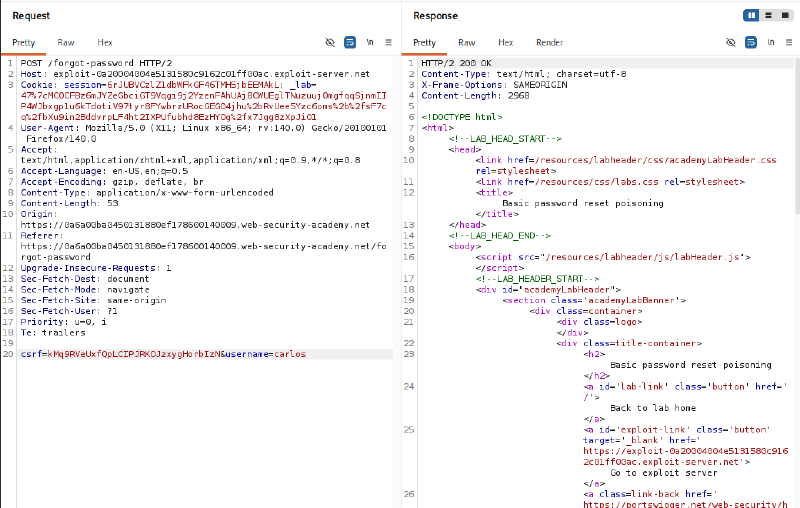Click the Response panel vertical scrollbar
The width and height of the screenshot is (800, 508).
click(797, 135)
